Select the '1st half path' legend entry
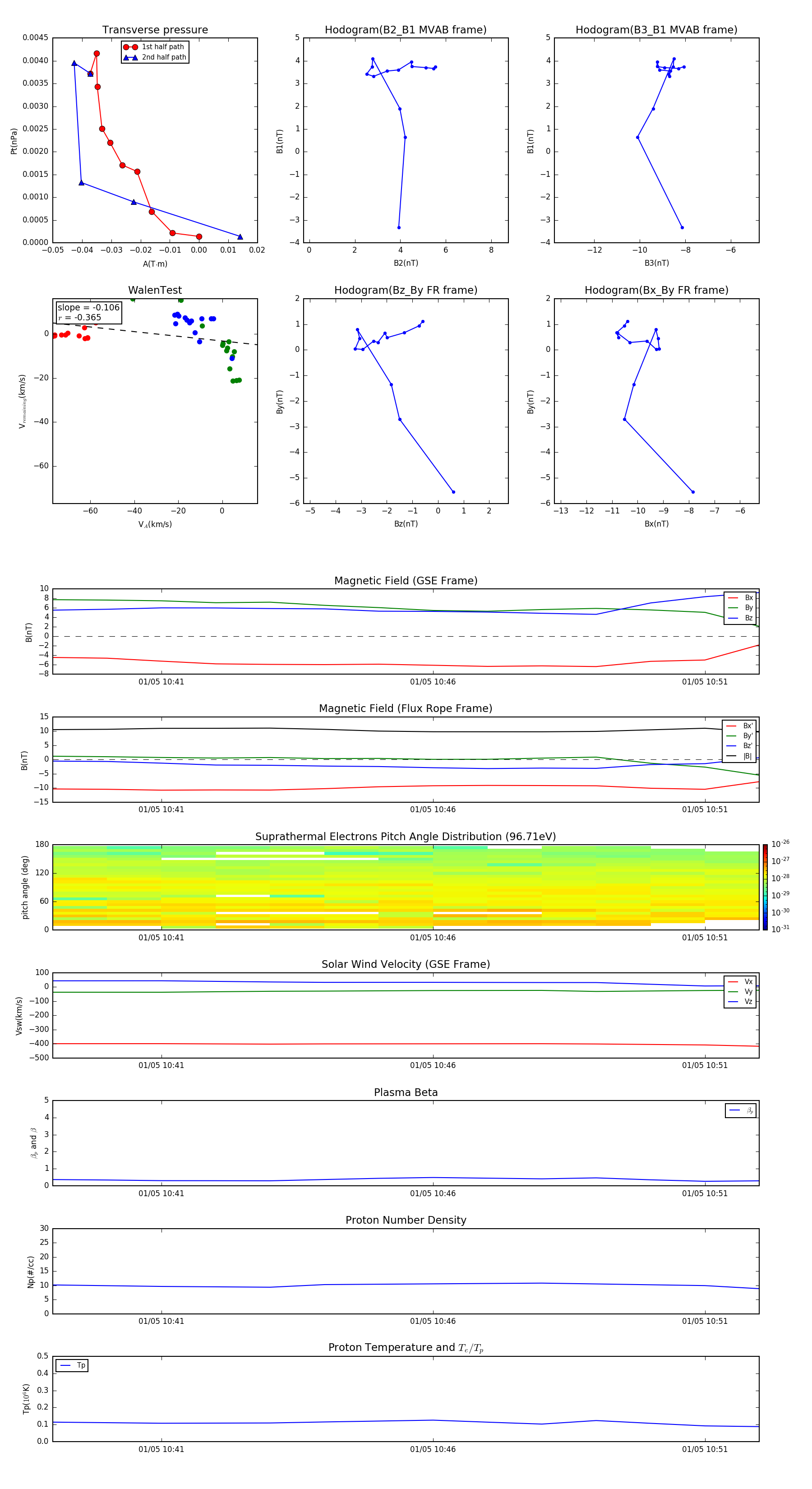The width and height of the screenshot is (812, 1489). (154, 47)
